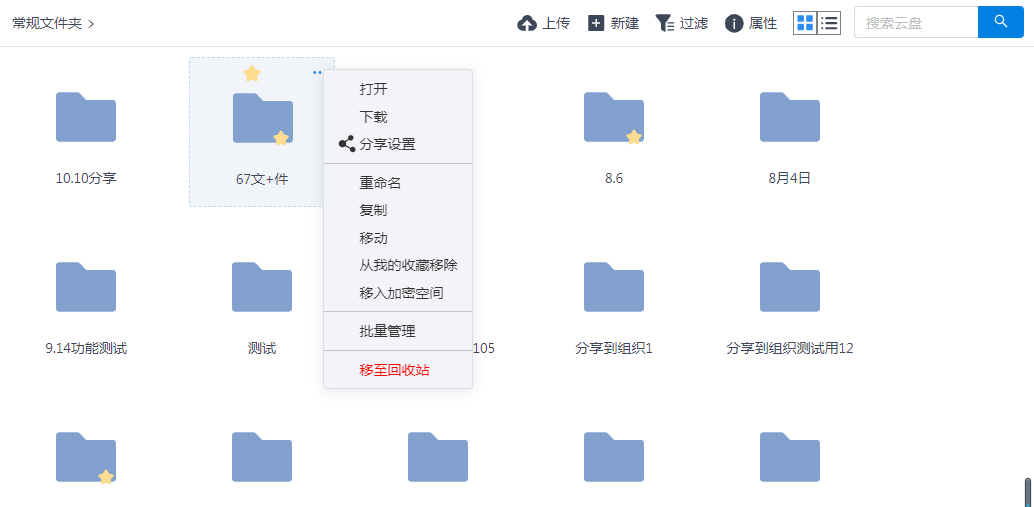Screen dimensions: 1034x507
Task: Click the filter funnel icon
Action: coord(665,24)
